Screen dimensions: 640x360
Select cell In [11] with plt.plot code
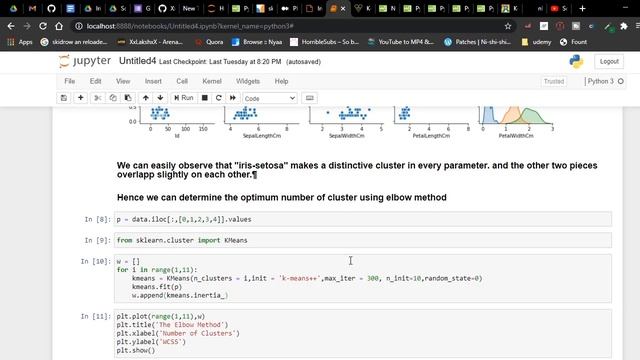[363, 333]
